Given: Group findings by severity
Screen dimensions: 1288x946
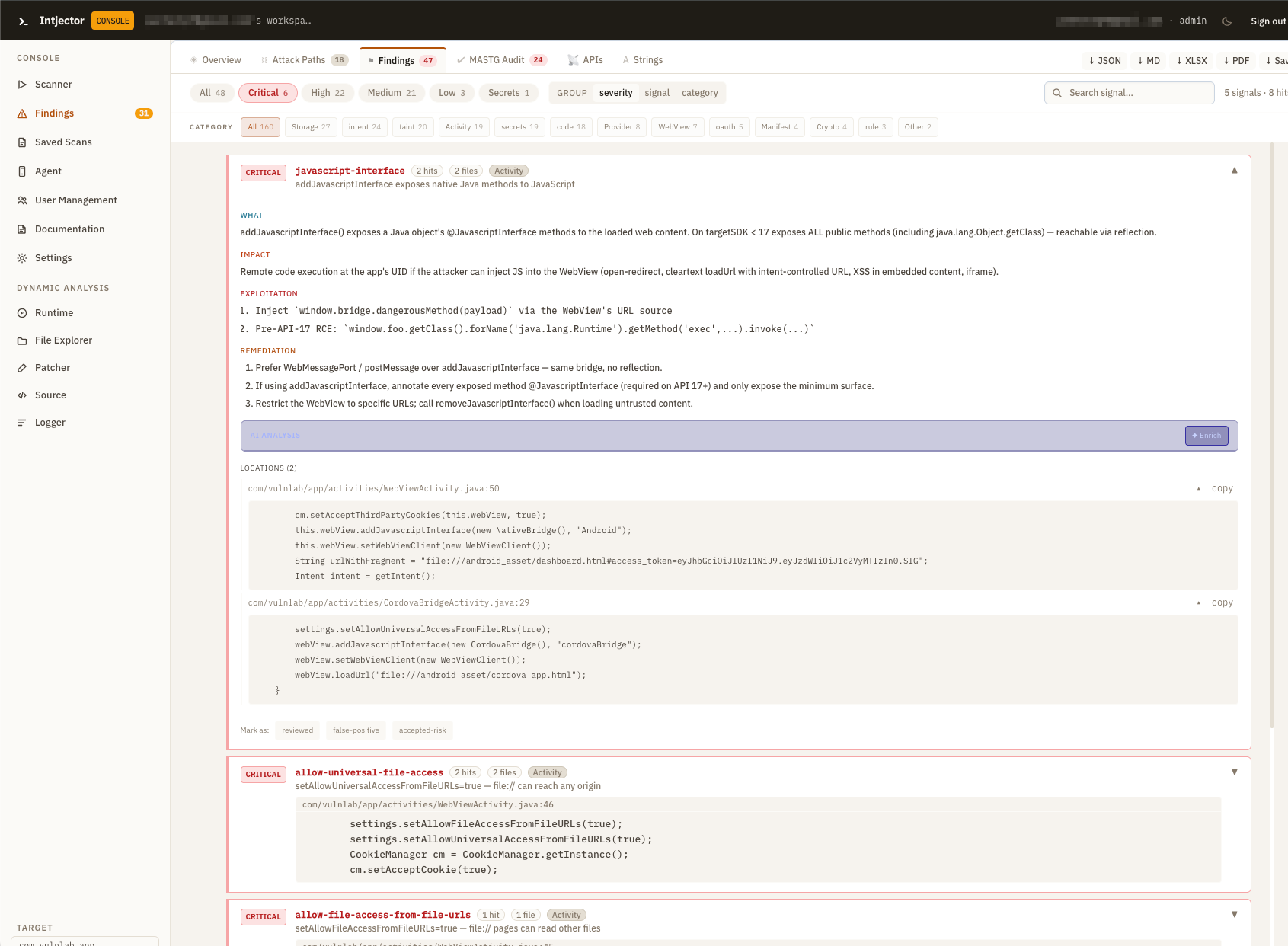Looking at the screenshot, I should click(615, 93).
